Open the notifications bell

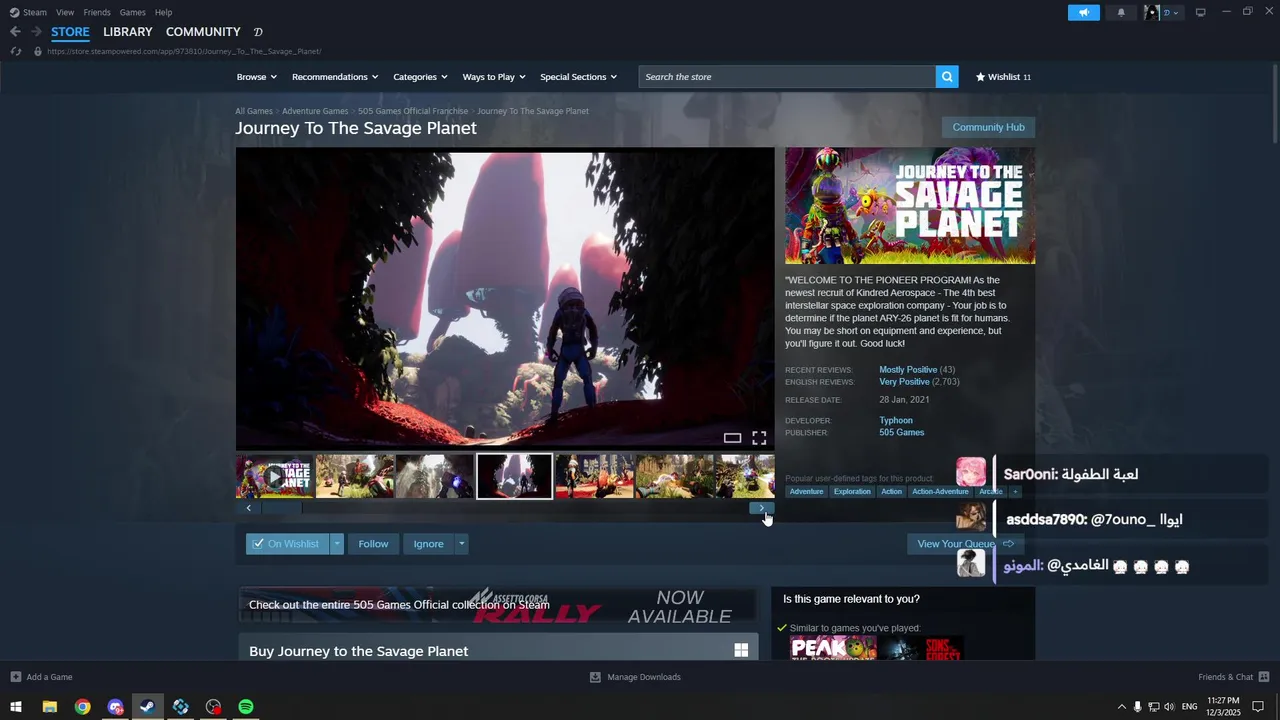[x=1121, y=12]
